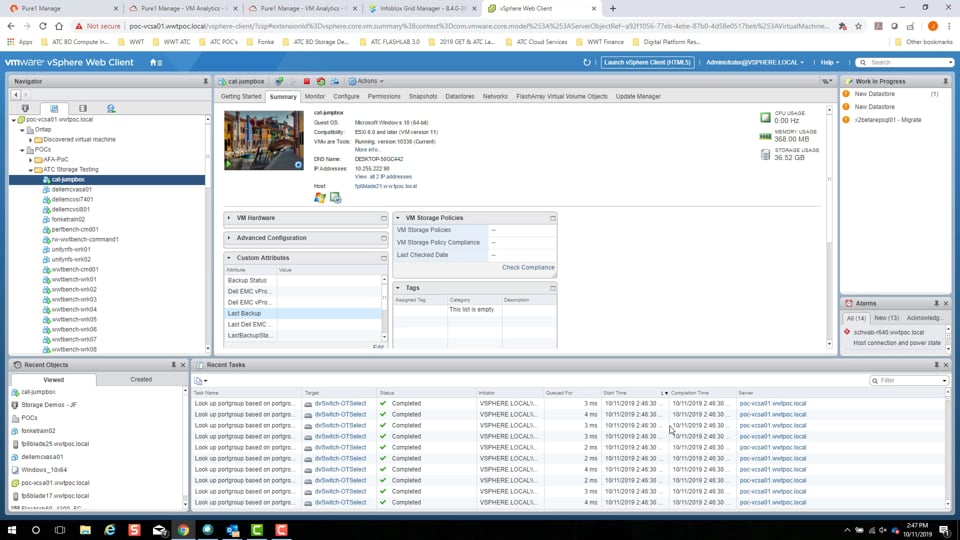960x540 pixels.
Task: Collapse the Tags section
Action: click(398, 288)
